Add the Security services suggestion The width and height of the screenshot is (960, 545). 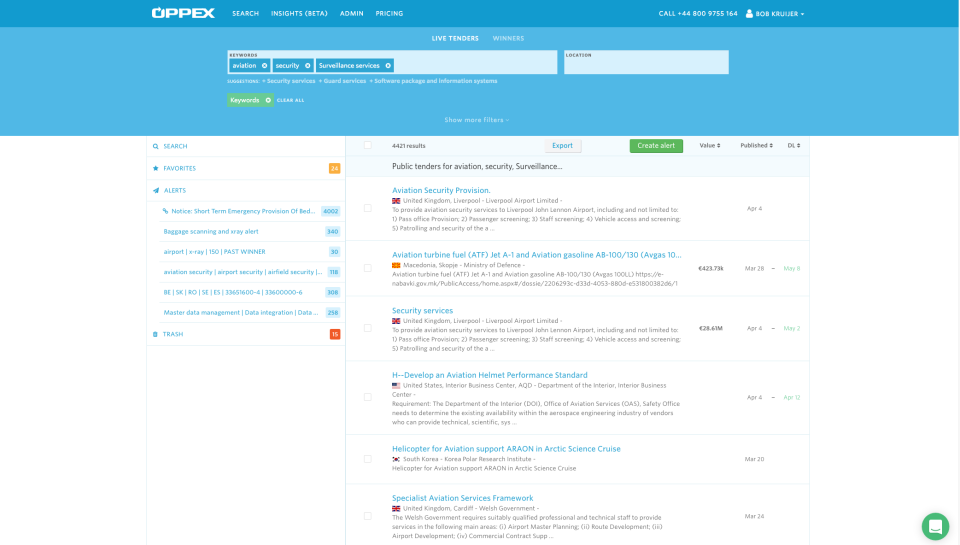pyautogui.click(x=288, y=81)
